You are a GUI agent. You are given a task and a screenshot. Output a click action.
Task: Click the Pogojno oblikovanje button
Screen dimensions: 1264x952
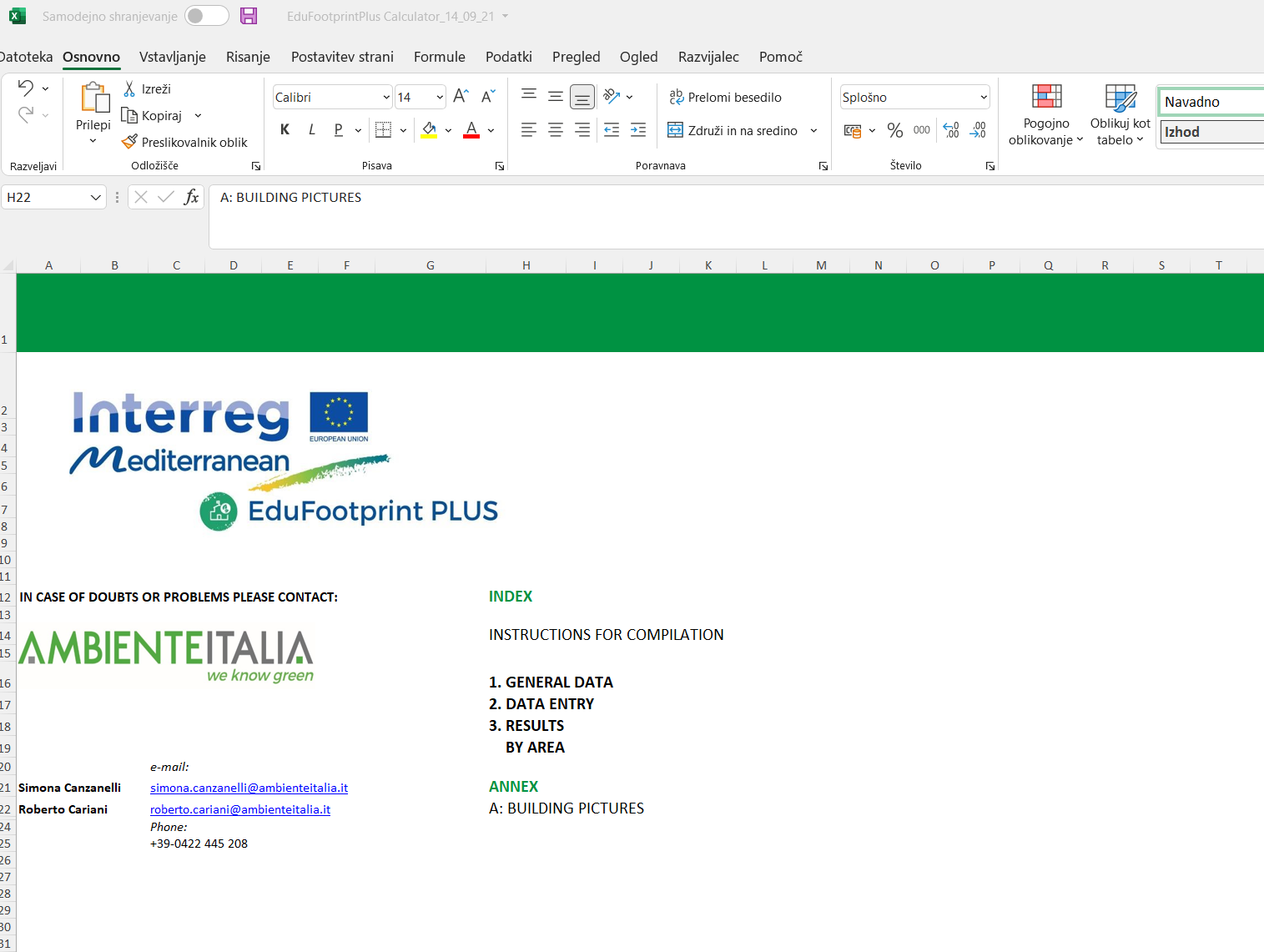click(1045, 115)
